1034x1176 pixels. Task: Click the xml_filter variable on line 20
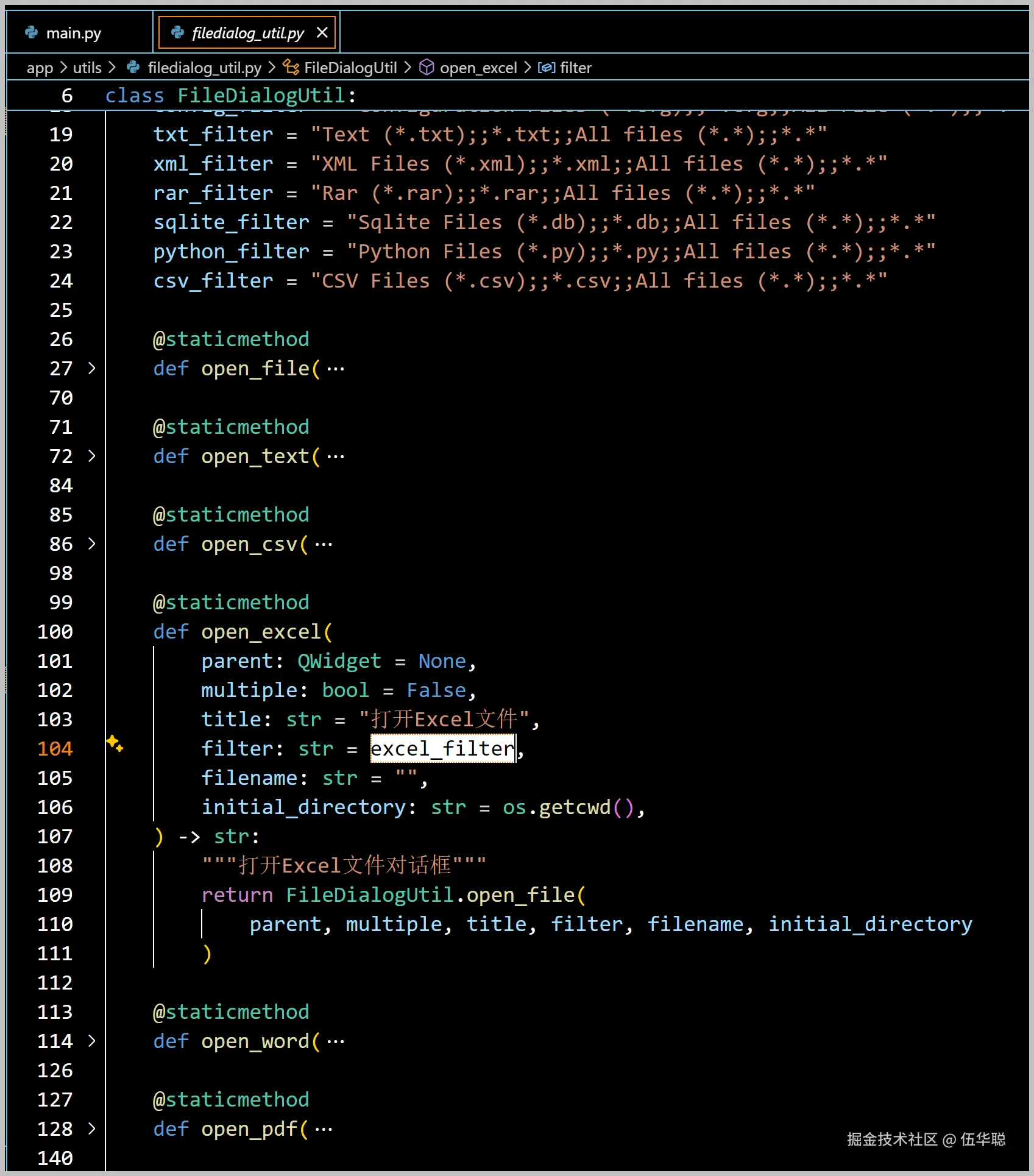pyautogui.click(x=213, y=164)
